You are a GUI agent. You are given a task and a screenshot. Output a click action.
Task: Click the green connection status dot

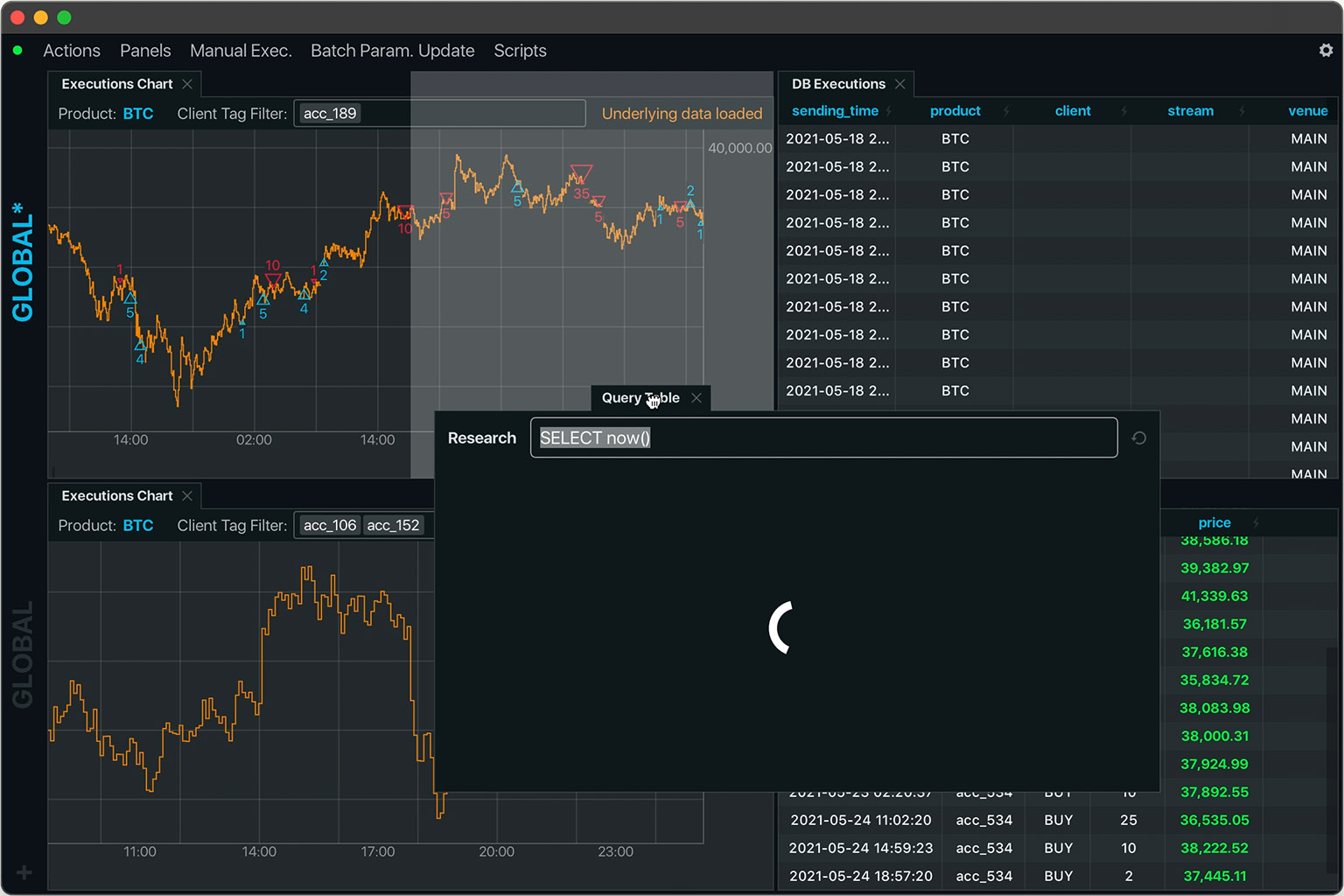(x=17, y=51)
